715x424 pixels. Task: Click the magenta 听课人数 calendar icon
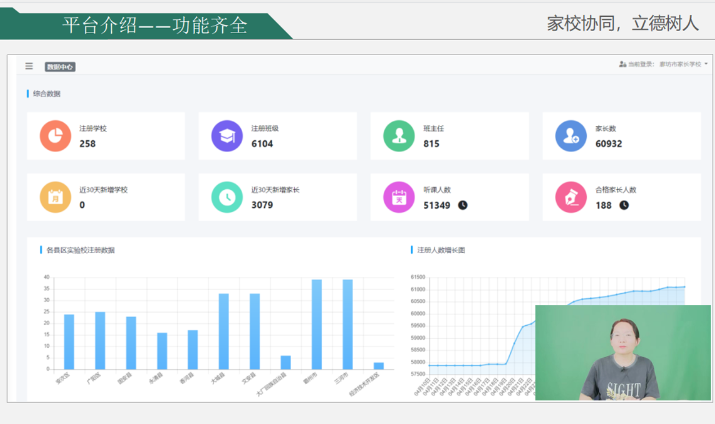[x=399, y=197]
